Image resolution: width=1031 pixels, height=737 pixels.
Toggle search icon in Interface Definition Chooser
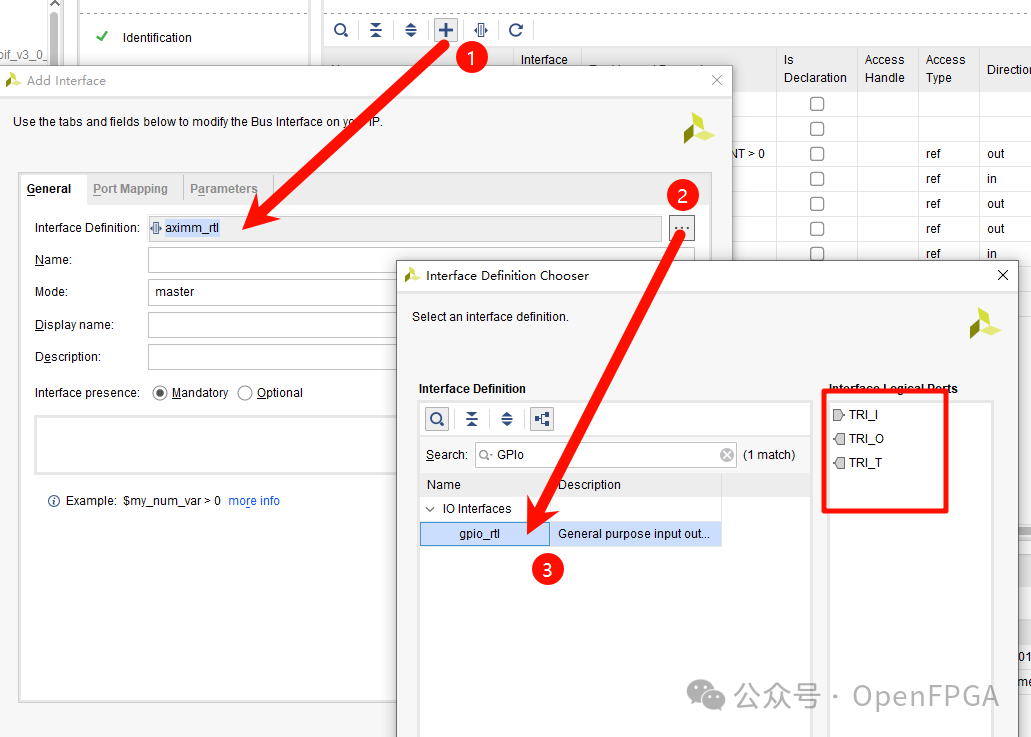[x=437, y=419]
